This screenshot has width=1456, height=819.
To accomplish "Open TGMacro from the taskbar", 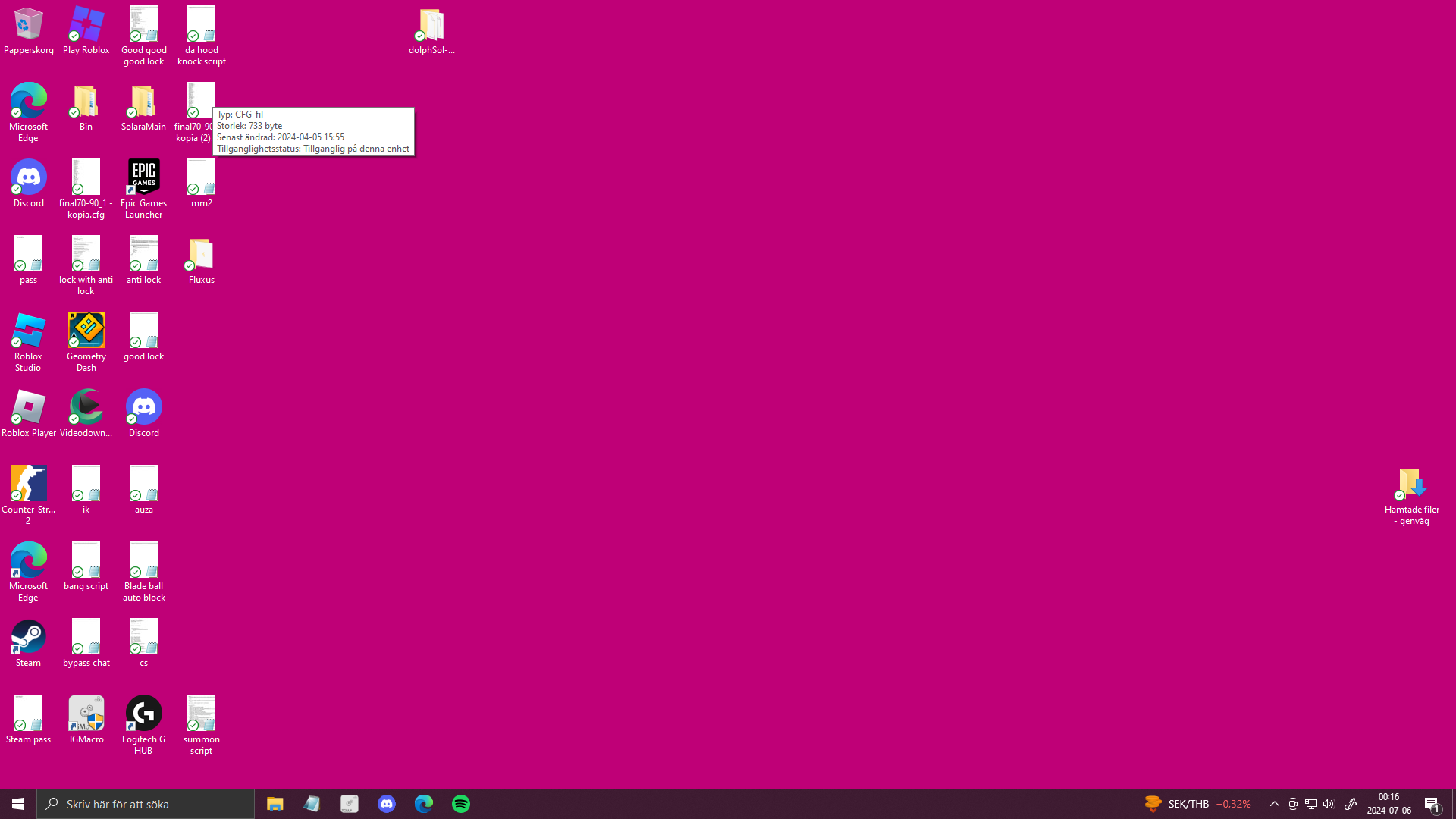I will 349,804.
